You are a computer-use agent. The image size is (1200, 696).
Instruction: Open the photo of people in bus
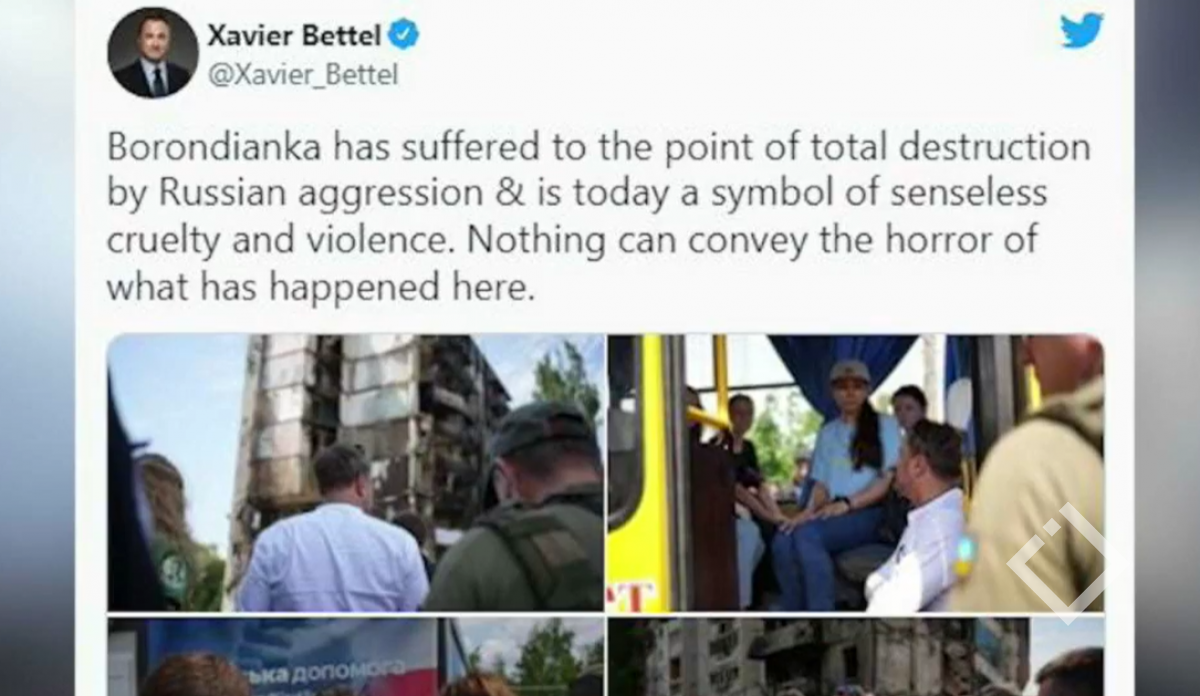[x=856, y=472]
